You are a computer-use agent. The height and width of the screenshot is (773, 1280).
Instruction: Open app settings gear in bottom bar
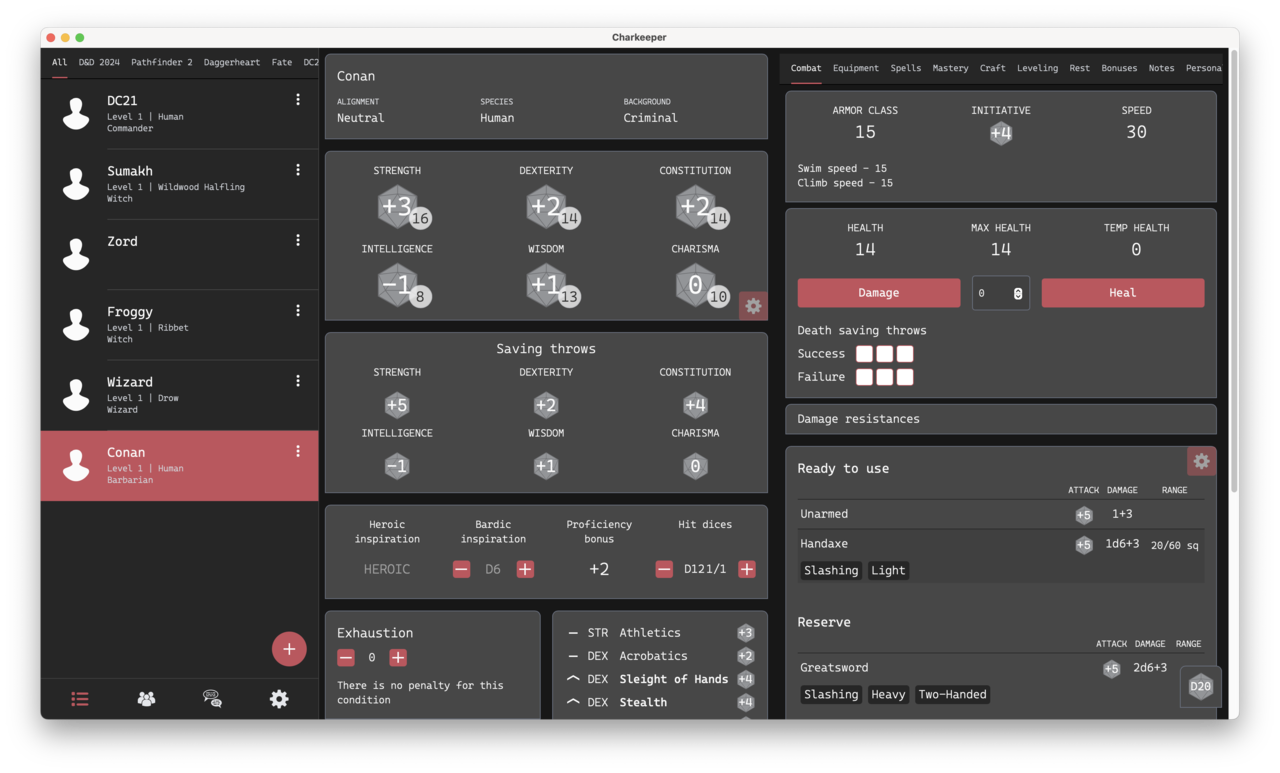[279, 699]
